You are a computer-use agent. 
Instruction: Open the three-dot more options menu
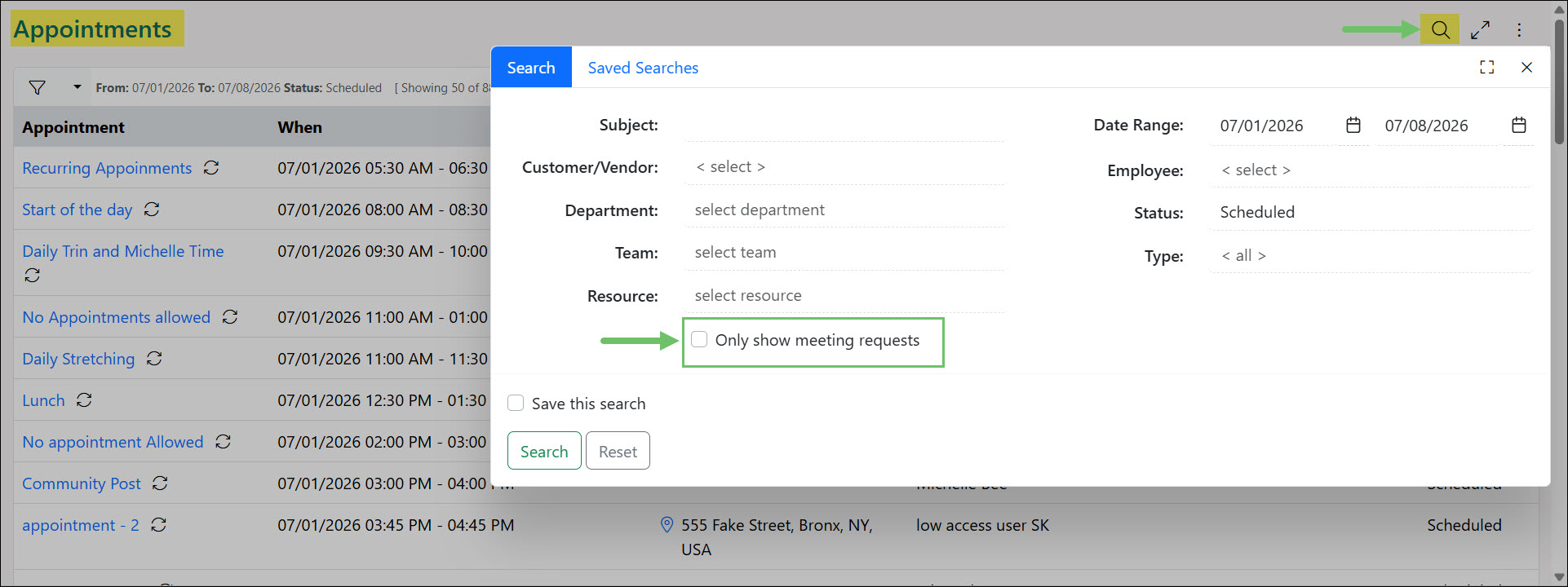click(1519, 30)
